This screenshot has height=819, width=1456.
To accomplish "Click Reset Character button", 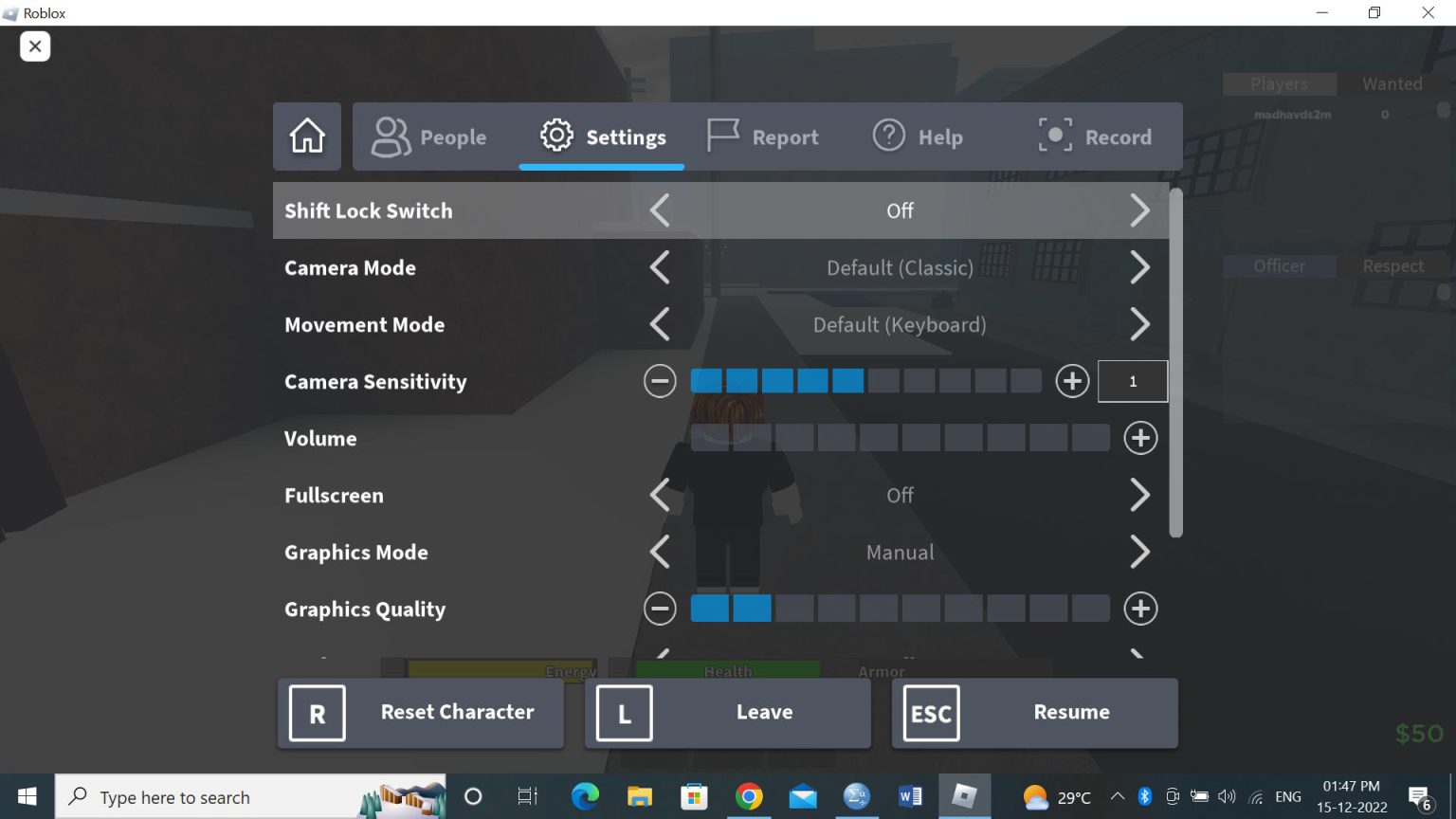I will pos(420,712).
